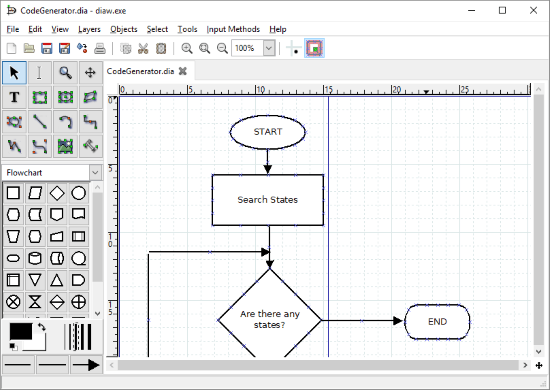Print the diagram using the printer icon
550x390 pixels.
(100, 48)
